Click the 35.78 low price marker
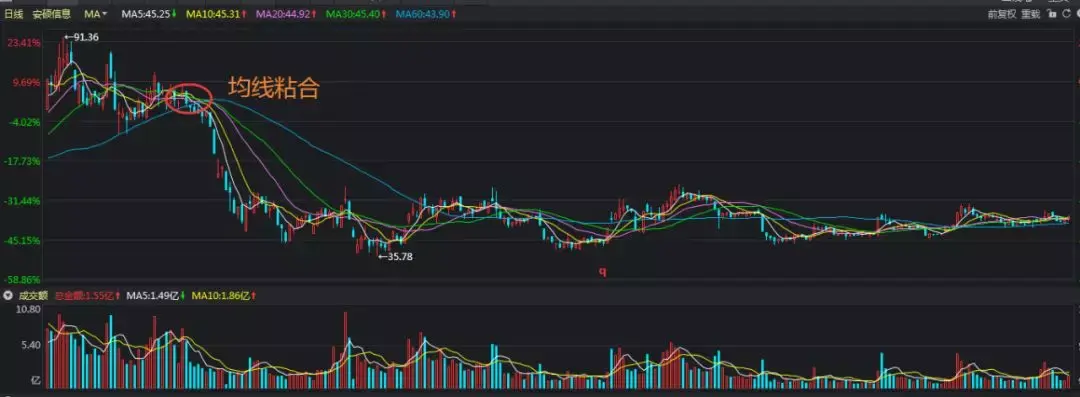Screen dimensions: 1080x397 point(395,256)
